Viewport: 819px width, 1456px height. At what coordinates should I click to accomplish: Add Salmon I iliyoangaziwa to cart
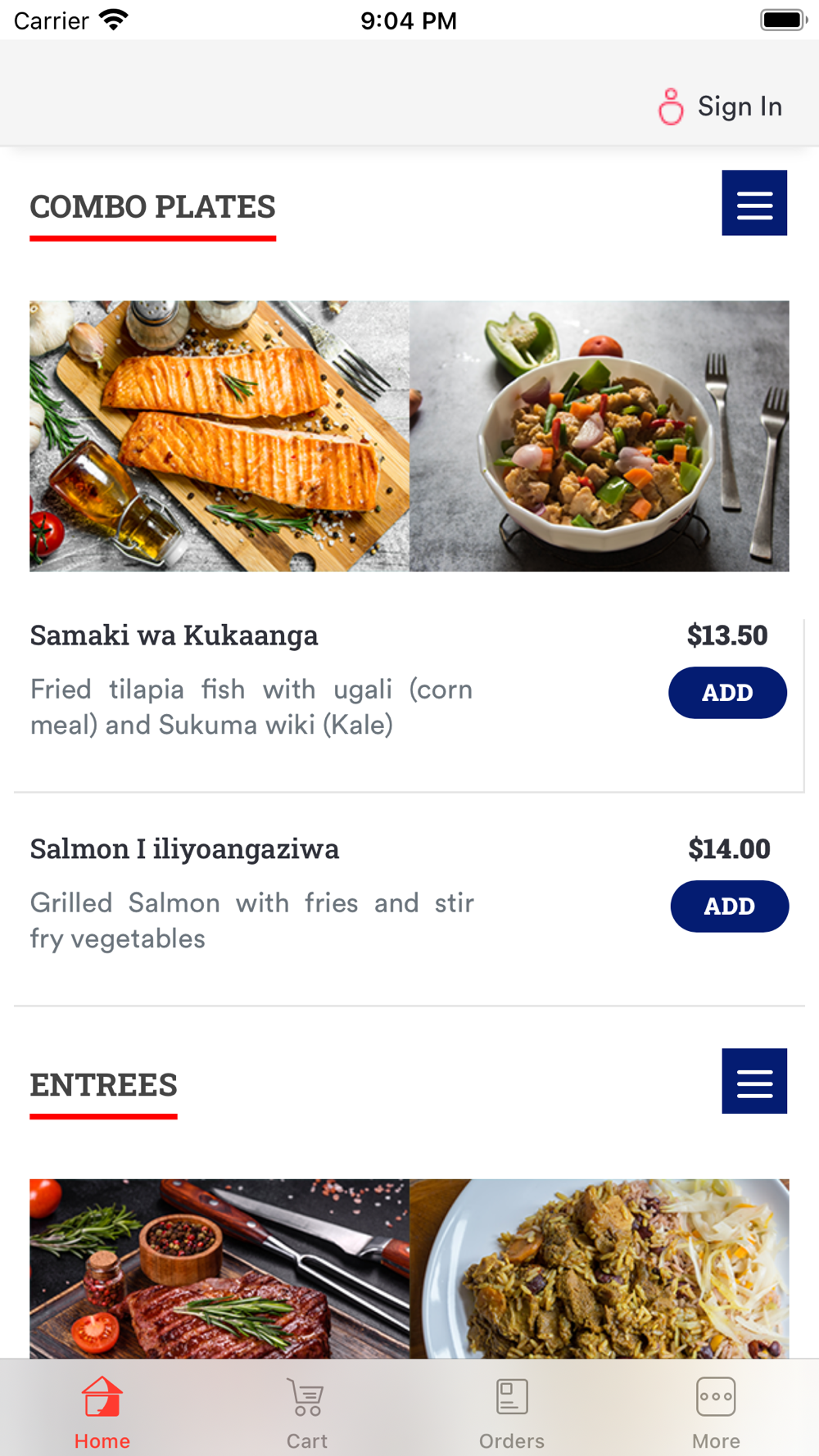click(729, 907)
